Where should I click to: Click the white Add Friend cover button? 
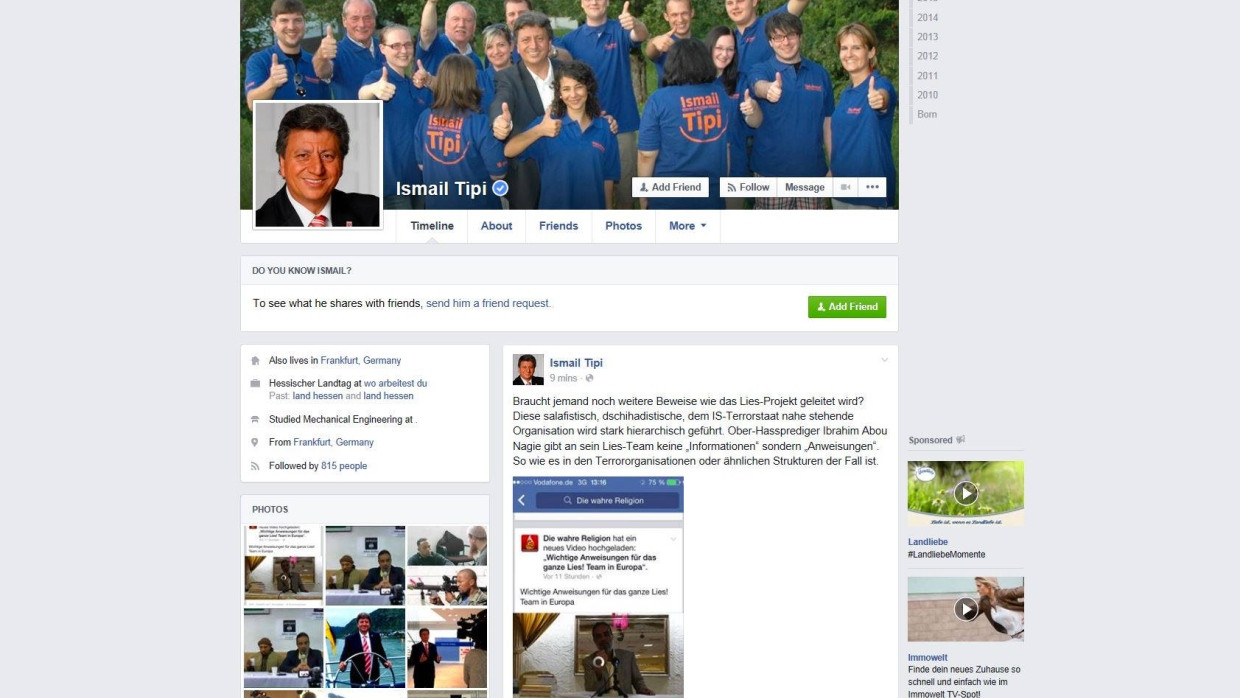tap(670, 187)
